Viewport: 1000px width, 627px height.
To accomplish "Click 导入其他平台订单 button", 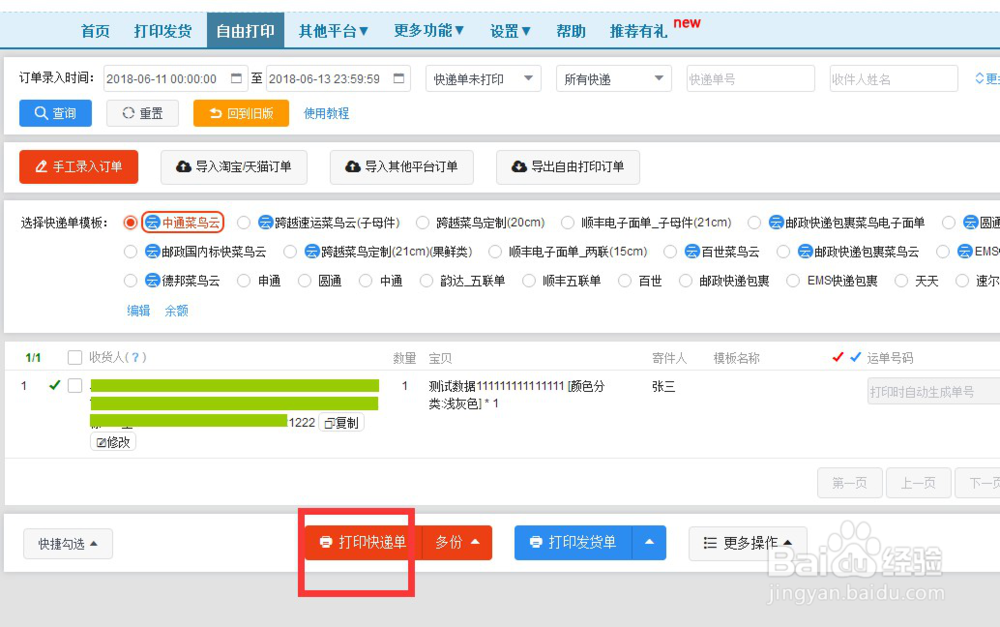I will (x=402, y=166).
